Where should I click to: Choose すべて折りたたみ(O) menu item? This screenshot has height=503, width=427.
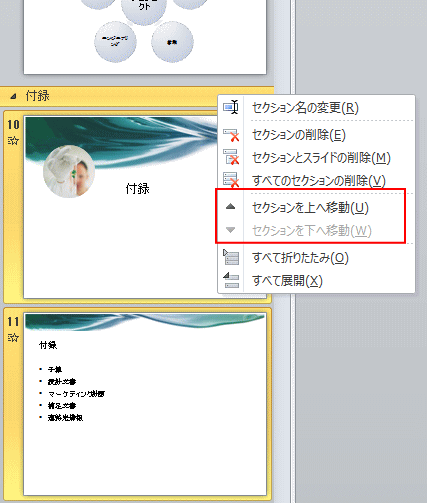300,258
